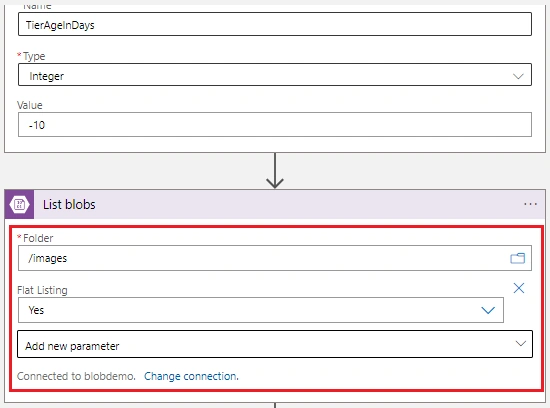Viewport: 550px width, 408px height.
Task: Click the purple blob storage connector icon
Action: click(19, 204)
